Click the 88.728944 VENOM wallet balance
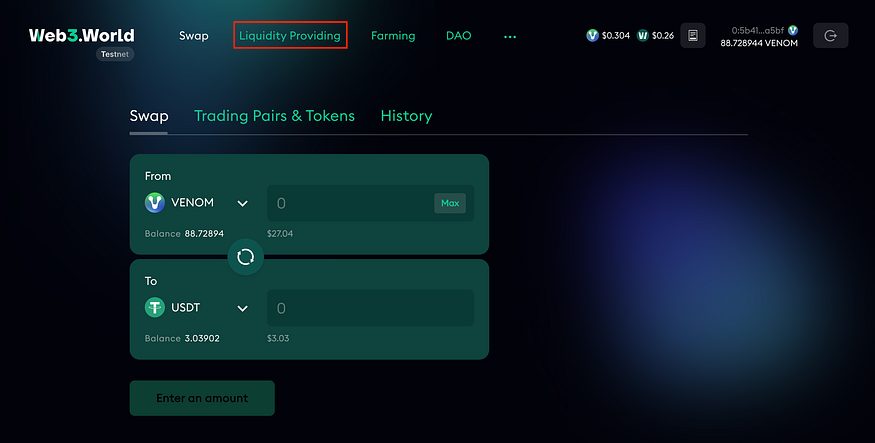The width and height of the screenshot is (875, 443). tap(759, 43)
